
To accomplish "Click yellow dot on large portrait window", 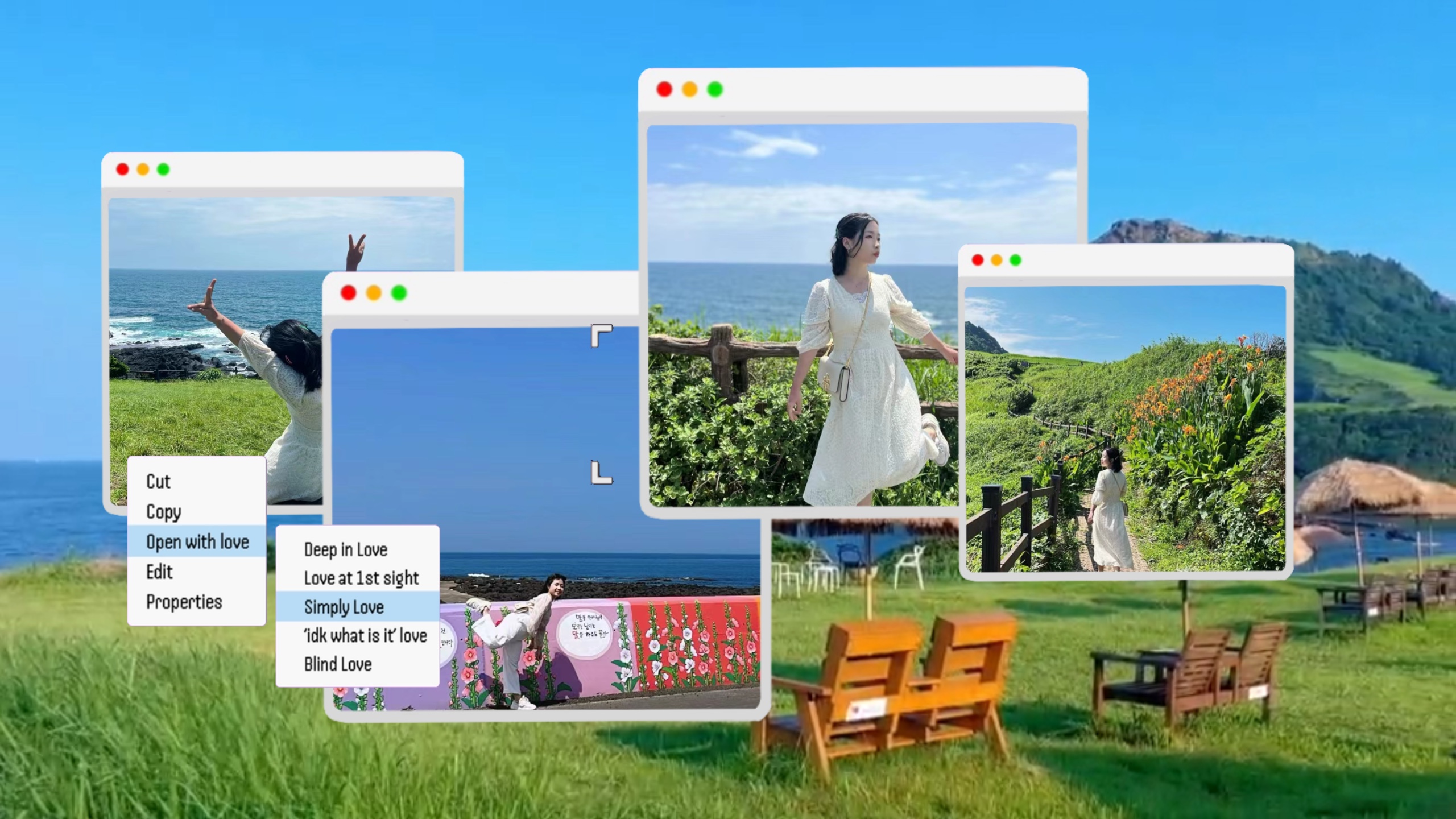I will [x=689, y=89].
